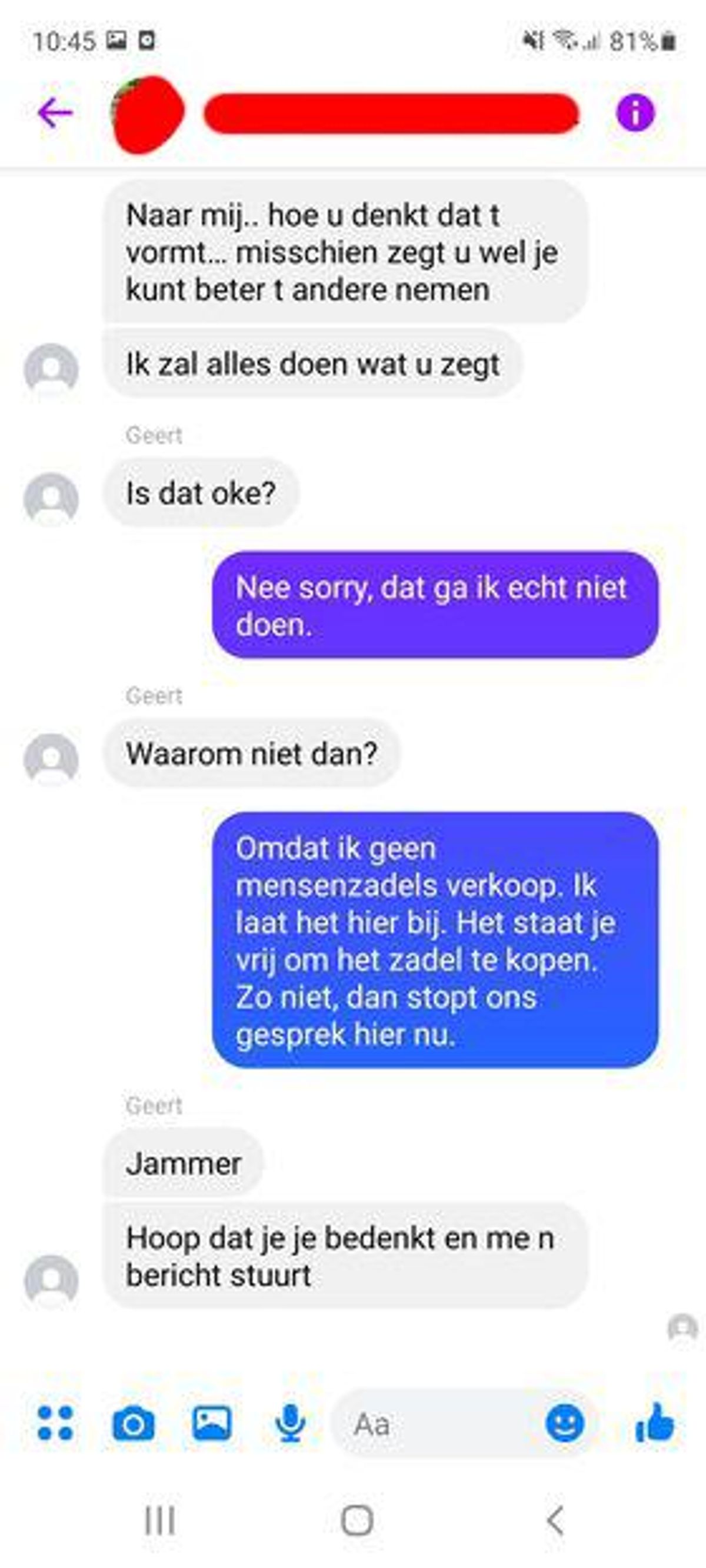
Task: Tap the microphone voice message icon
Action: point(291,1423)
